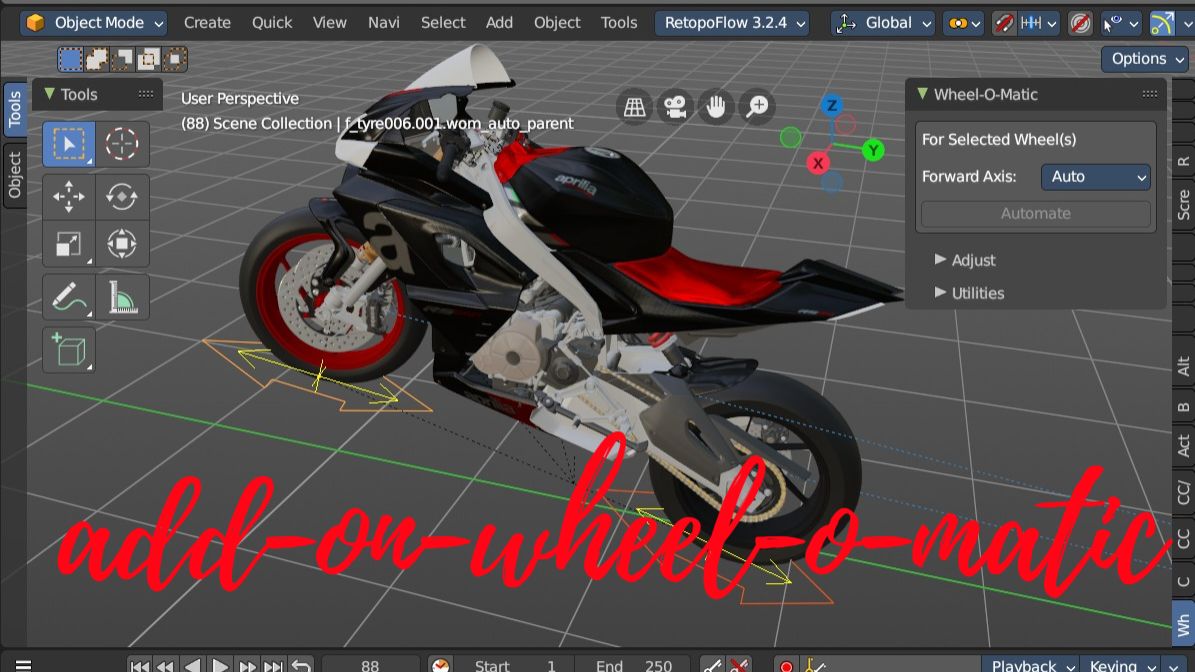Viewport: 1195px width, 672px height.
Task: Open RetopoFlow 3.2.4 dropdown
Action: [x=732, y=23]
